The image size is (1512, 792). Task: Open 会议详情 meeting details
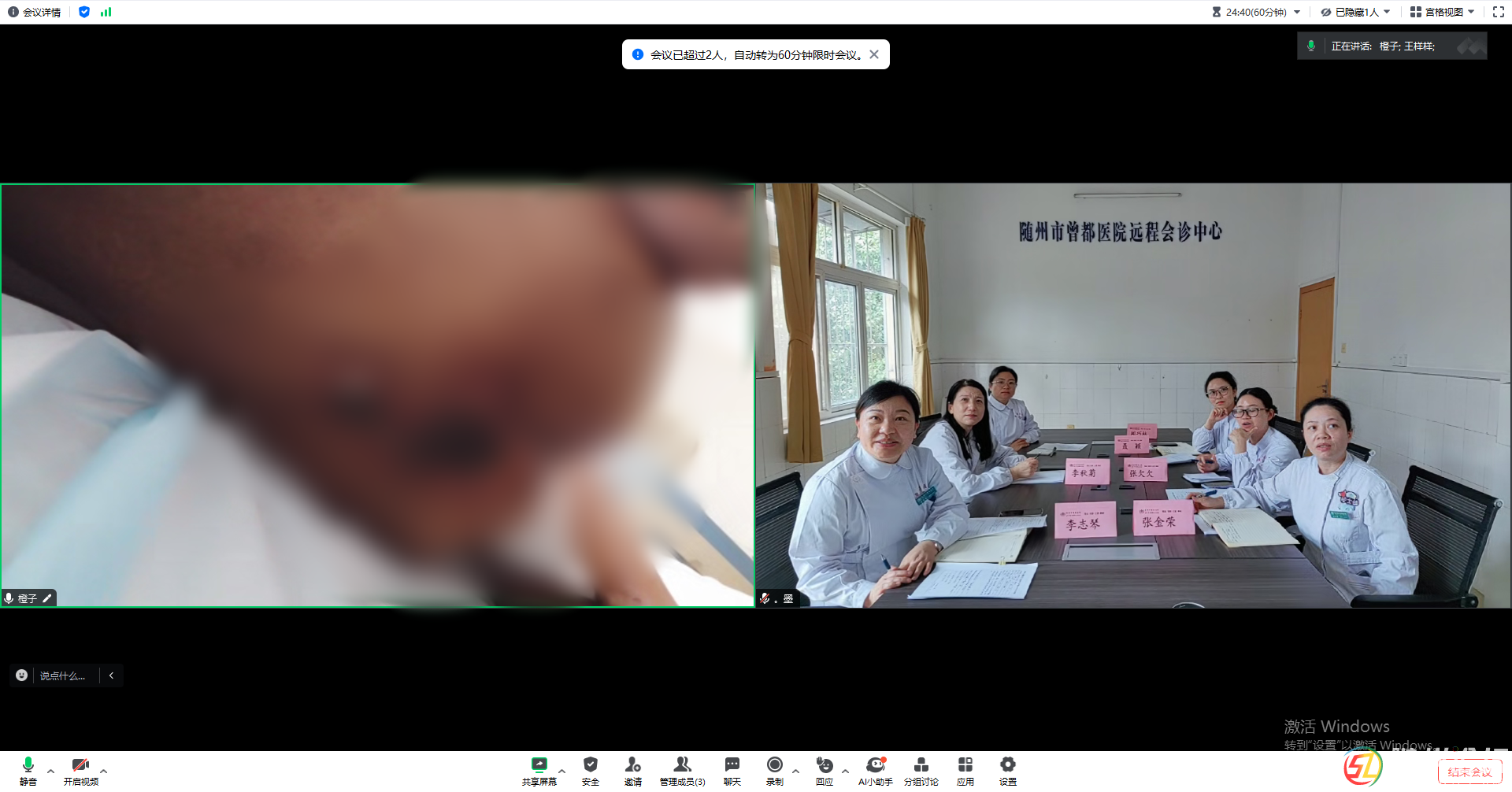[x=34, y=12]
